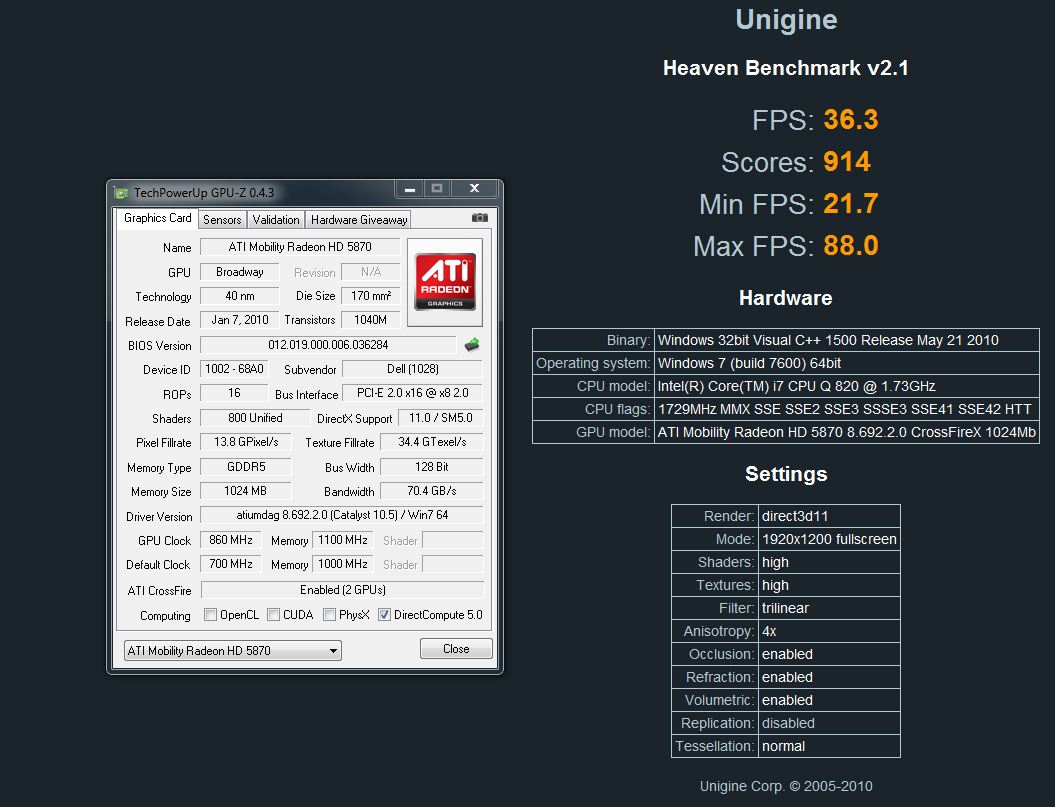
Task: Click the GPU Clock field showing 860 MHz
Action: [231, 540]
